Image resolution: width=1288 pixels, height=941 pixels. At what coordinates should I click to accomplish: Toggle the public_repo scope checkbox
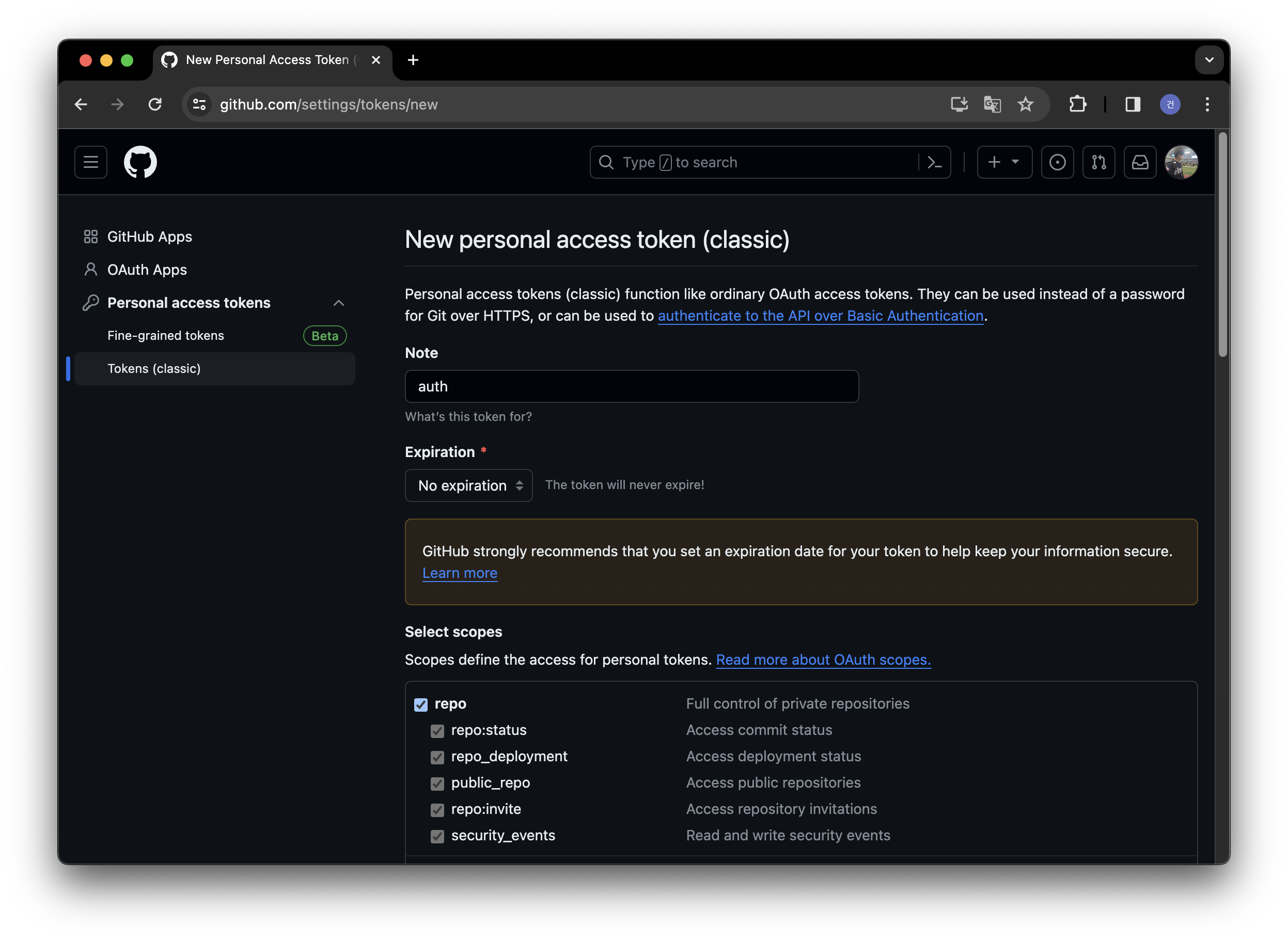pos(437,784)
